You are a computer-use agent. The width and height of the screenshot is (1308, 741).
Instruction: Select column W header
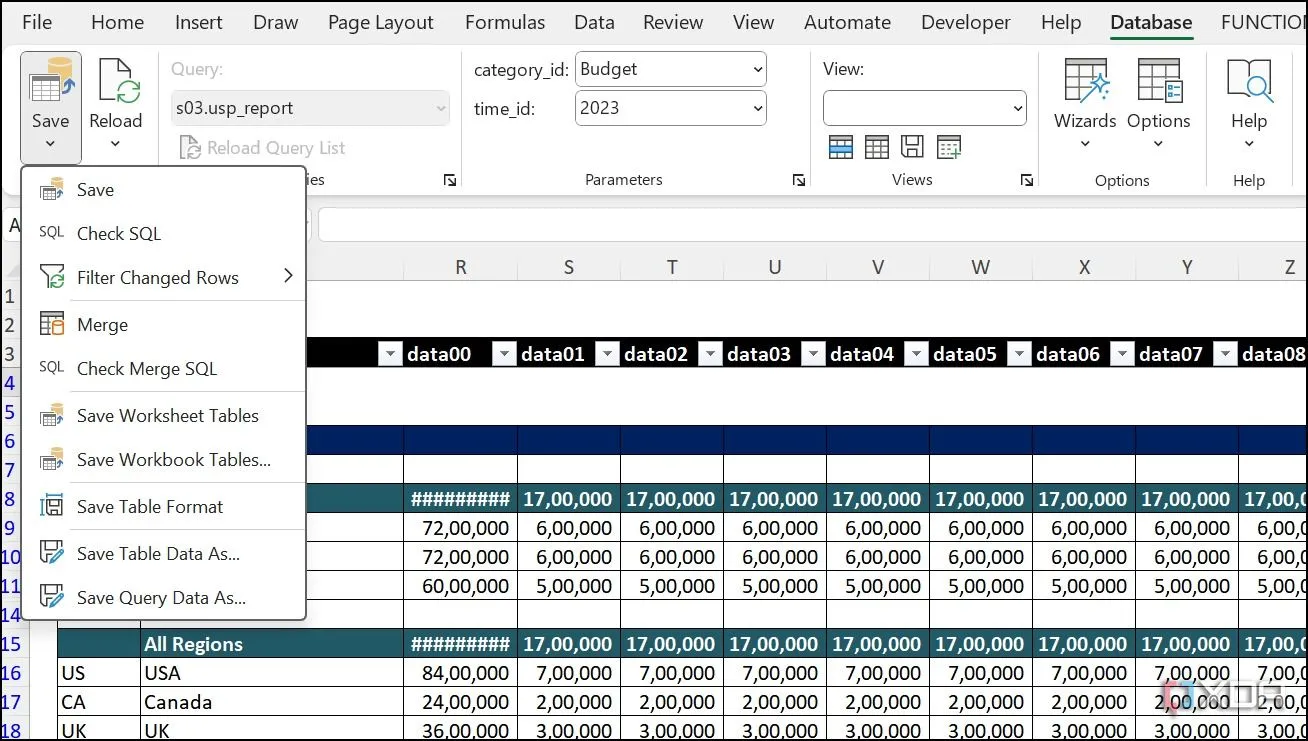(980, 267)
